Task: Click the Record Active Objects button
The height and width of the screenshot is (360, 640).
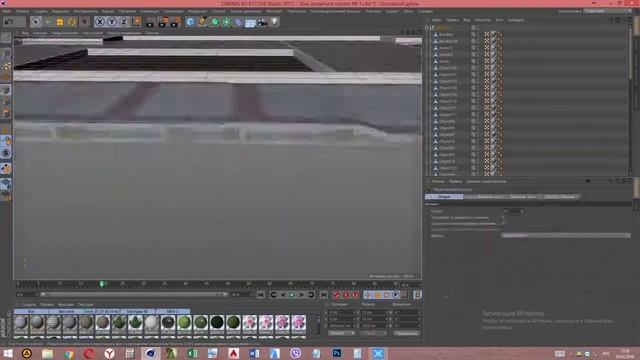Action: (x=336, y=295)
